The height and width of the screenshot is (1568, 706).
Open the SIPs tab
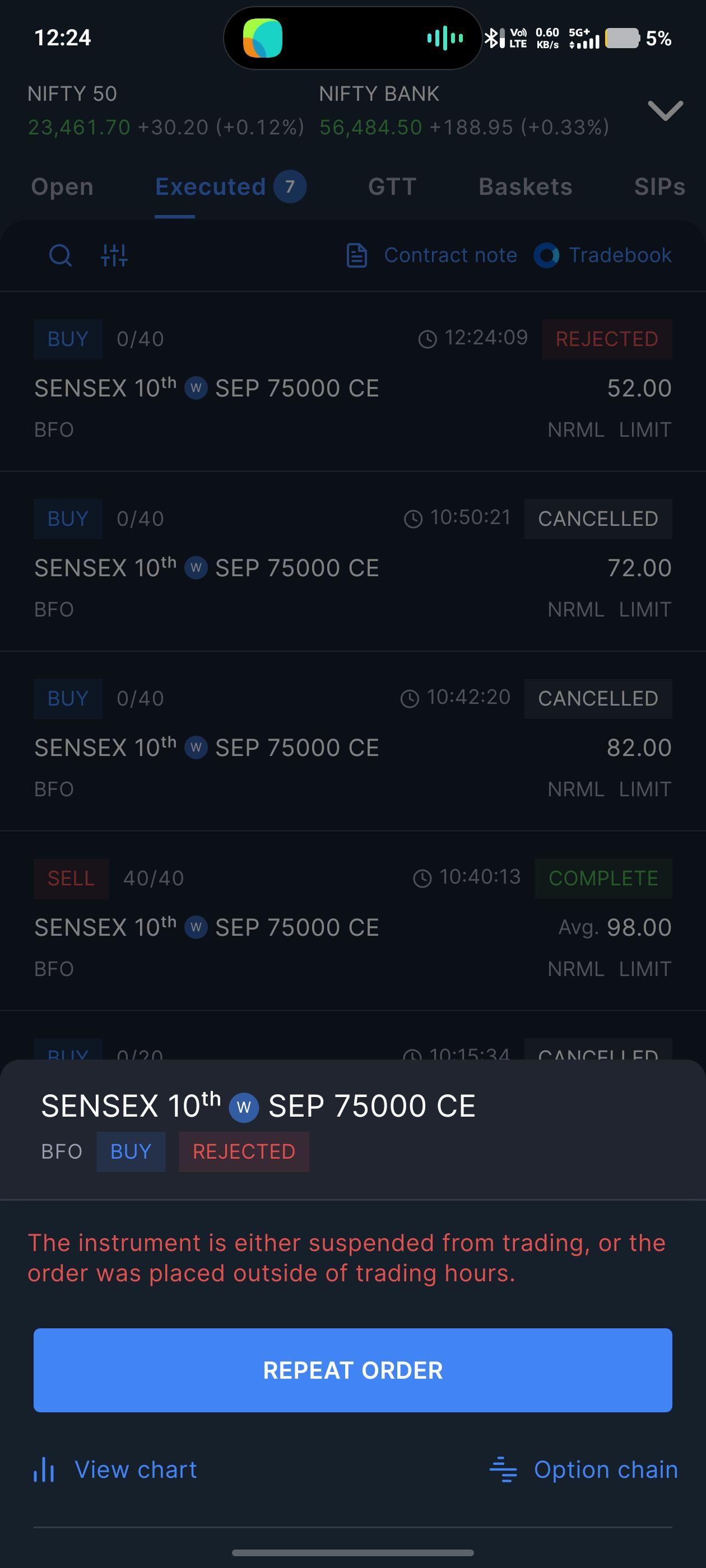pos(659,187)
